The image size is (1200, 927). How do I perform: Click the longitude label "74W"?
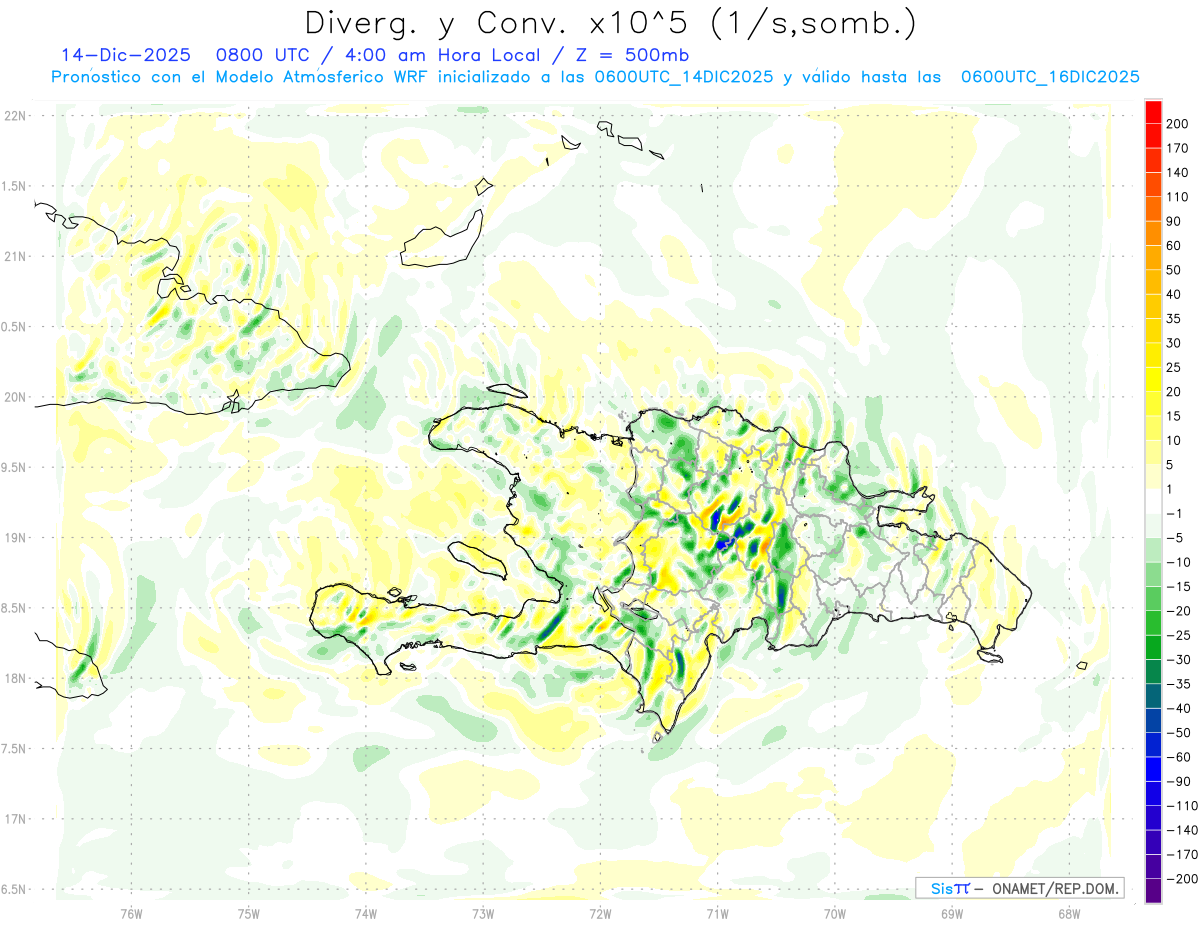pos(365,913)
